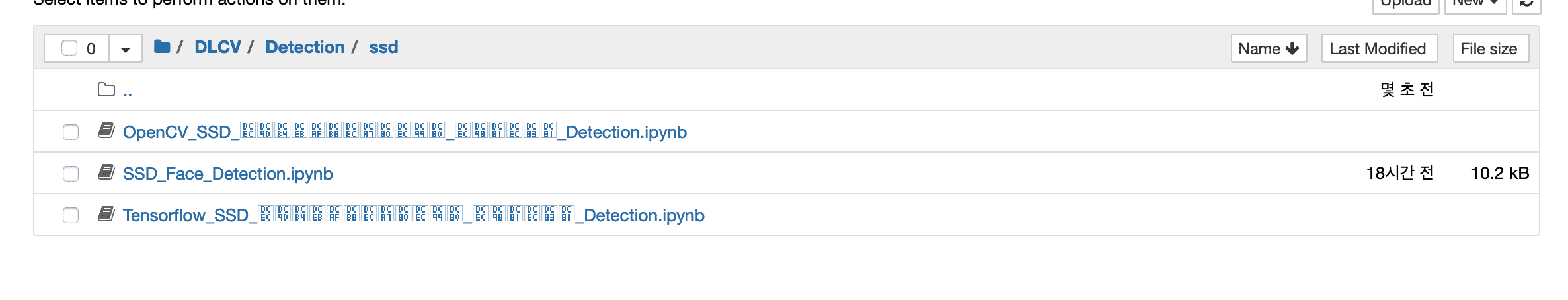1568x300 pixels.
Task: Open the SSD_Face_Detection.ipynb notebook
Action: (227, 174)
